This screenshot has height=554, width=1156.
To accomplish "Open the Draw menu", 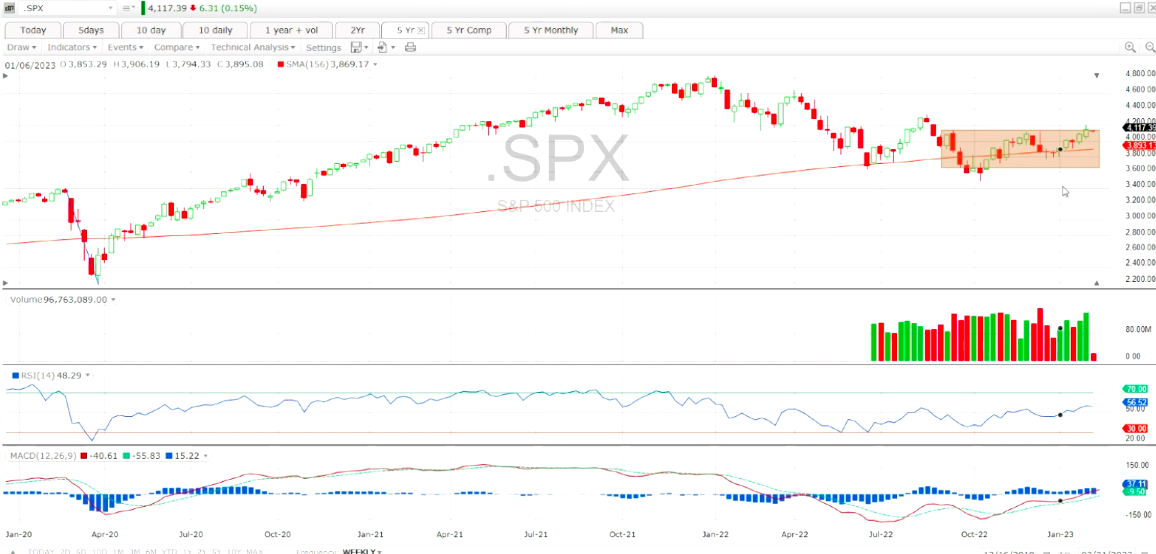I will point(21,47).
